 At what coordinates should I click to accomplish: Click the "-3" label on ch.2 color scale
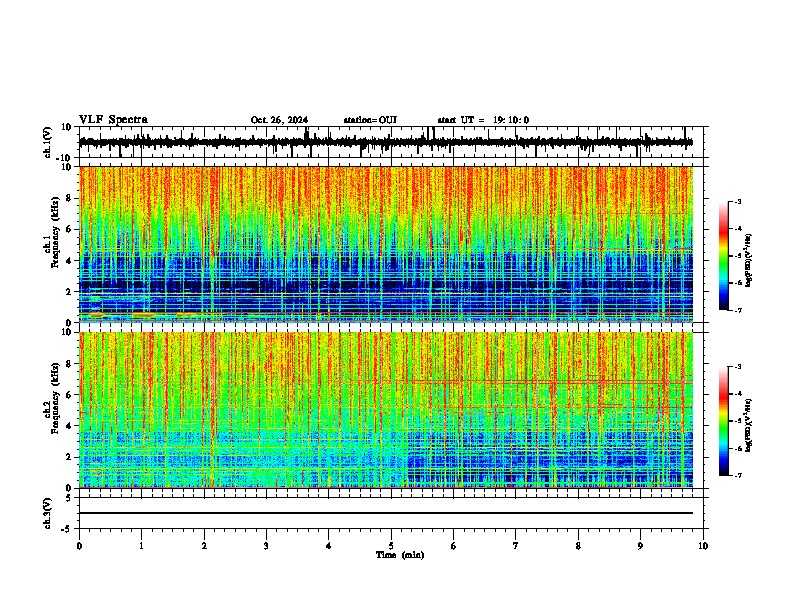point(737,367)
